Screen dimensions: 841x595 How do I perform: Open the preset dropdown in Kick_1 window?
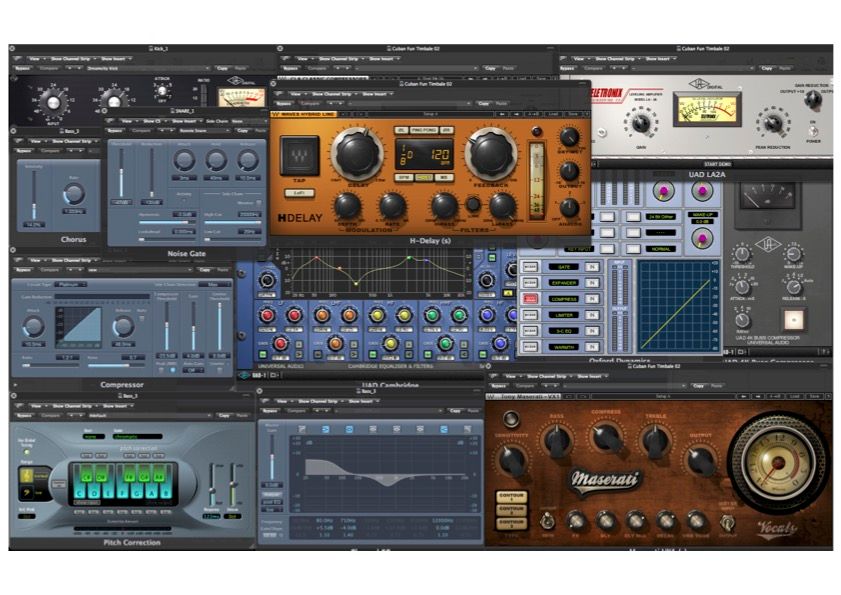pos(148,68)
